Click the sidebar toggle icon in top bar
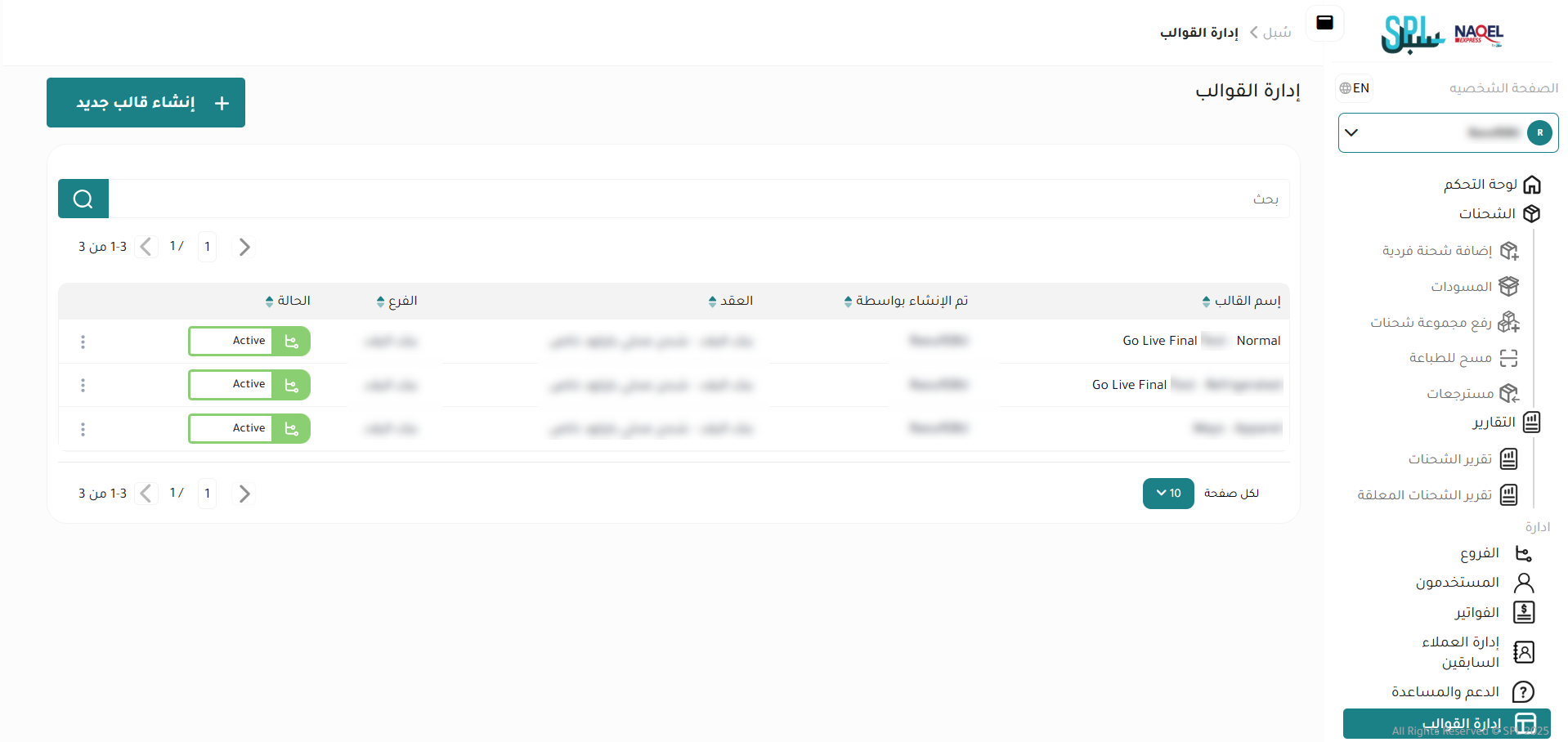The image size is (1568, 742). pos(1324,23)
